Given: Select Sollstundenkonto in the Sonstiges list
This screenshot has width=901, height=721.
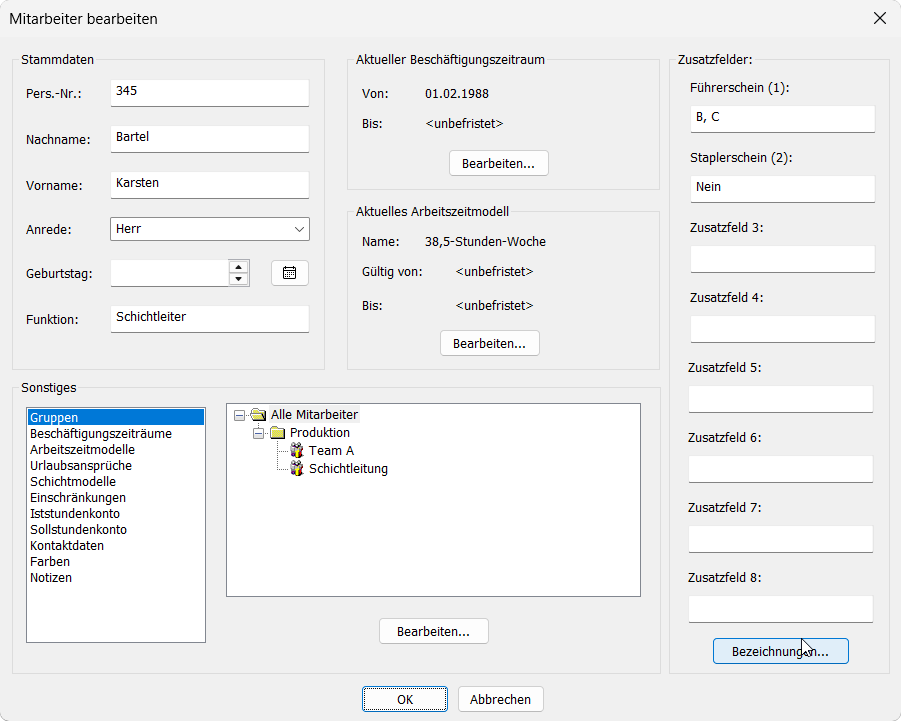Looking at the screenshot, I should tap(115, 530).
